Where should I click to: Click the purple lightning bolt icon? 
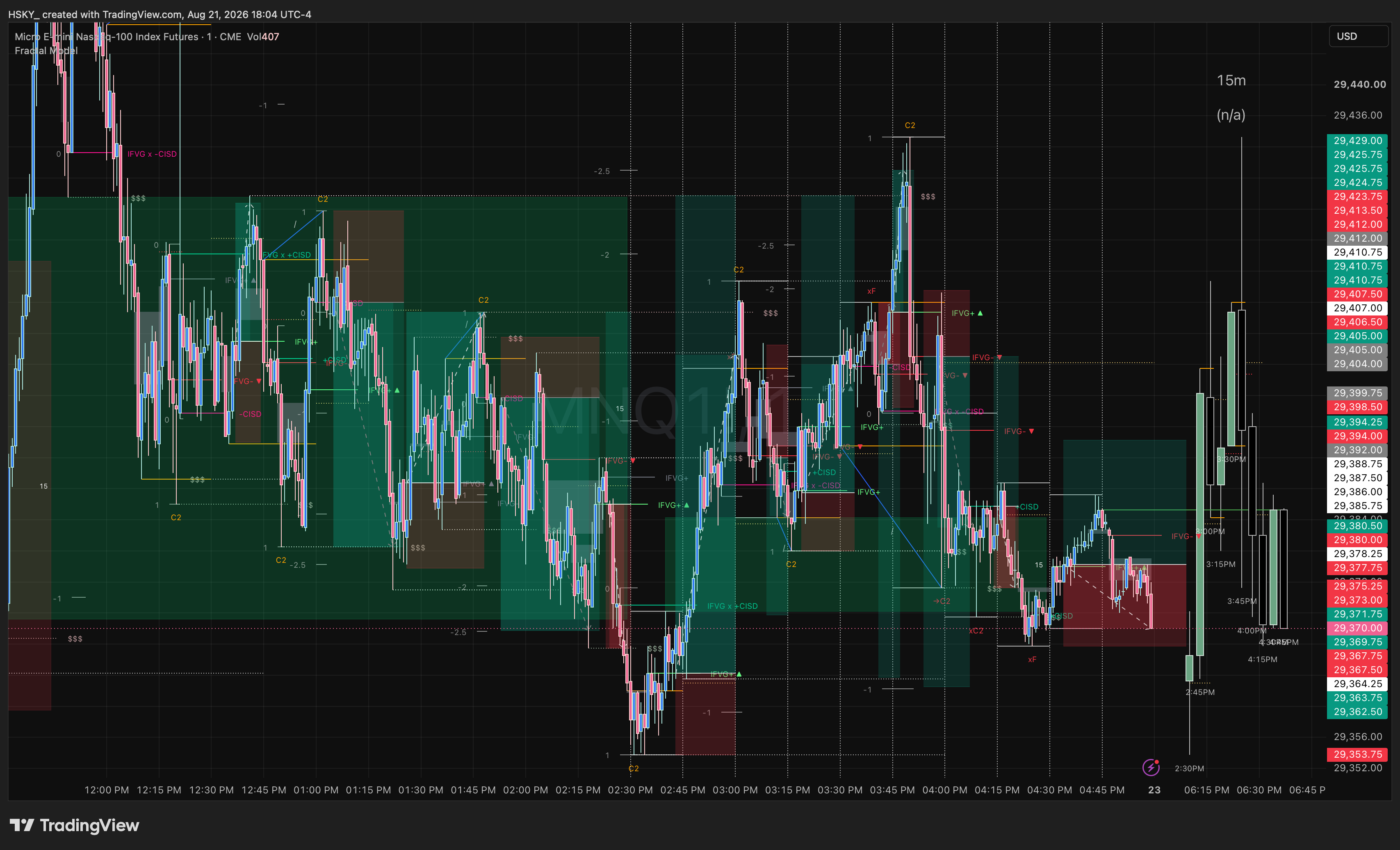tap(1151, 768)
